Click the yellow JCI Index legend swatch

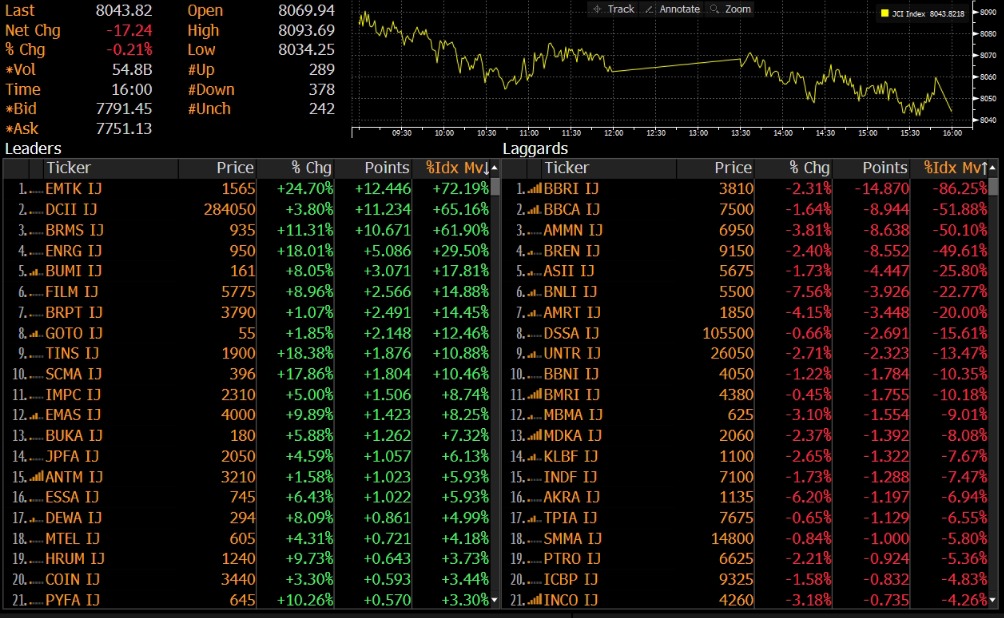[x=885, y=14]
